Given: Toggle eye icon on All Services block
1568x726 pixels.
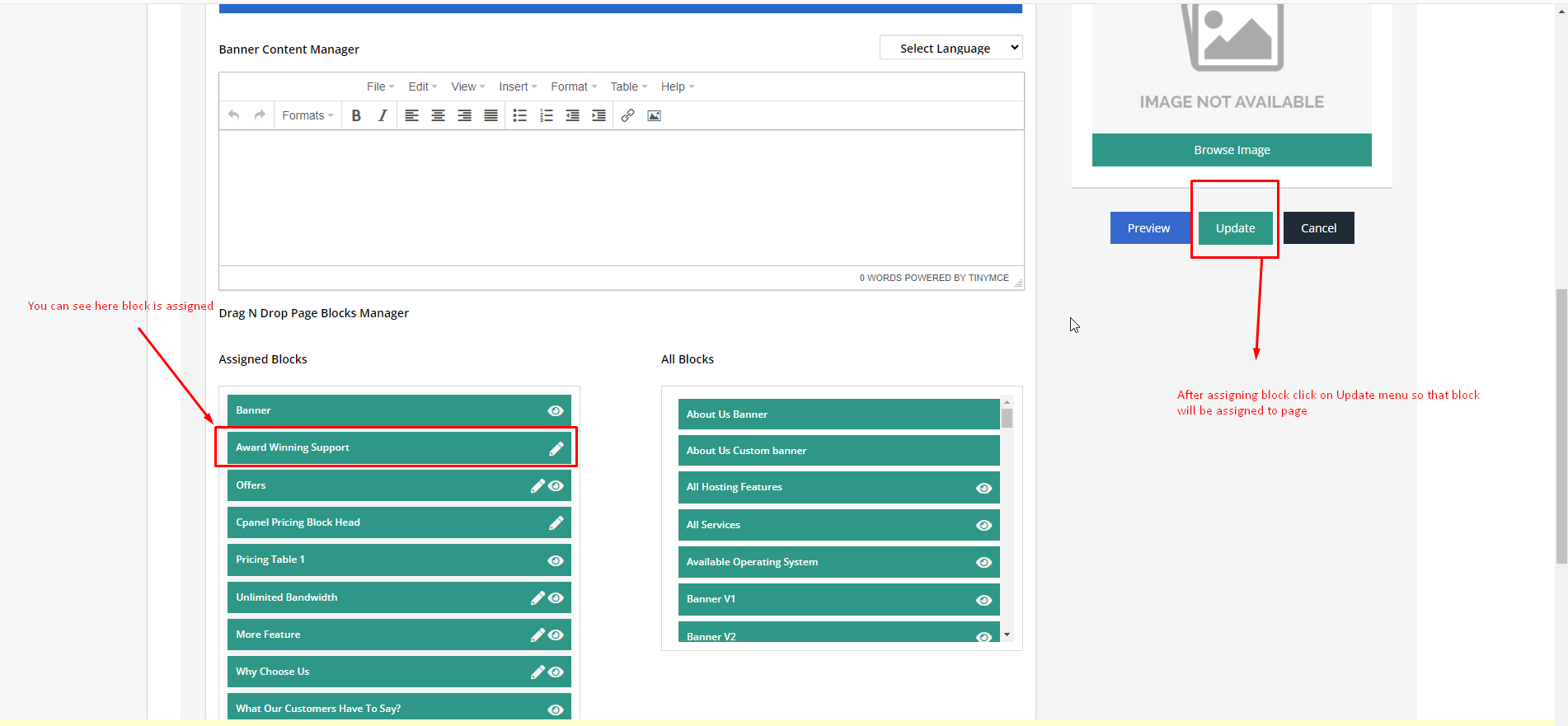Looking at the screenshot, I should click(x=984, y=526).
